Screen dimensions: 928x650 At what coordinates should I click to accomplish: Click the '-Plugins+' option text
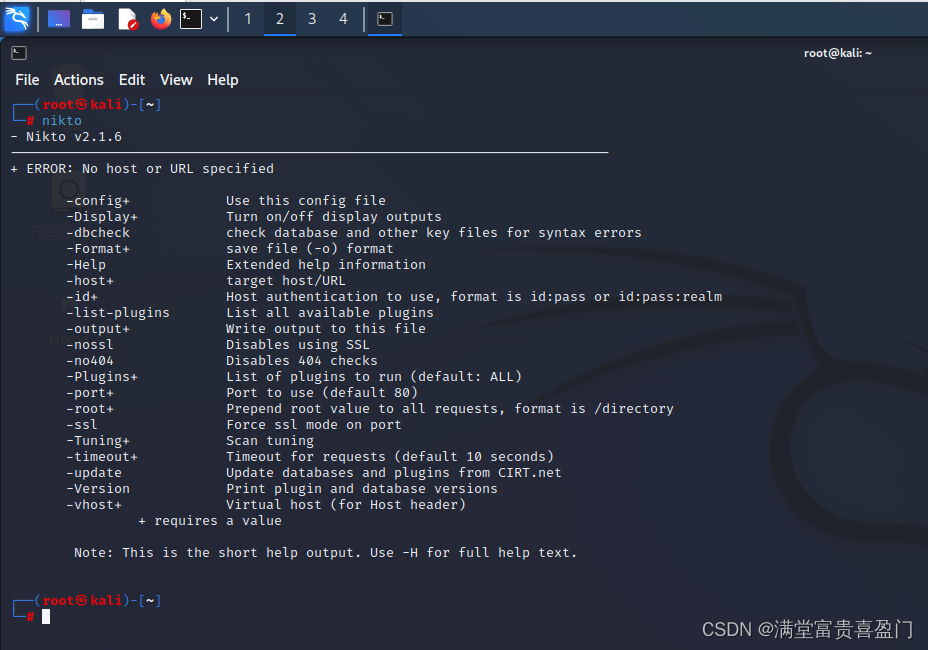point(102,377)
